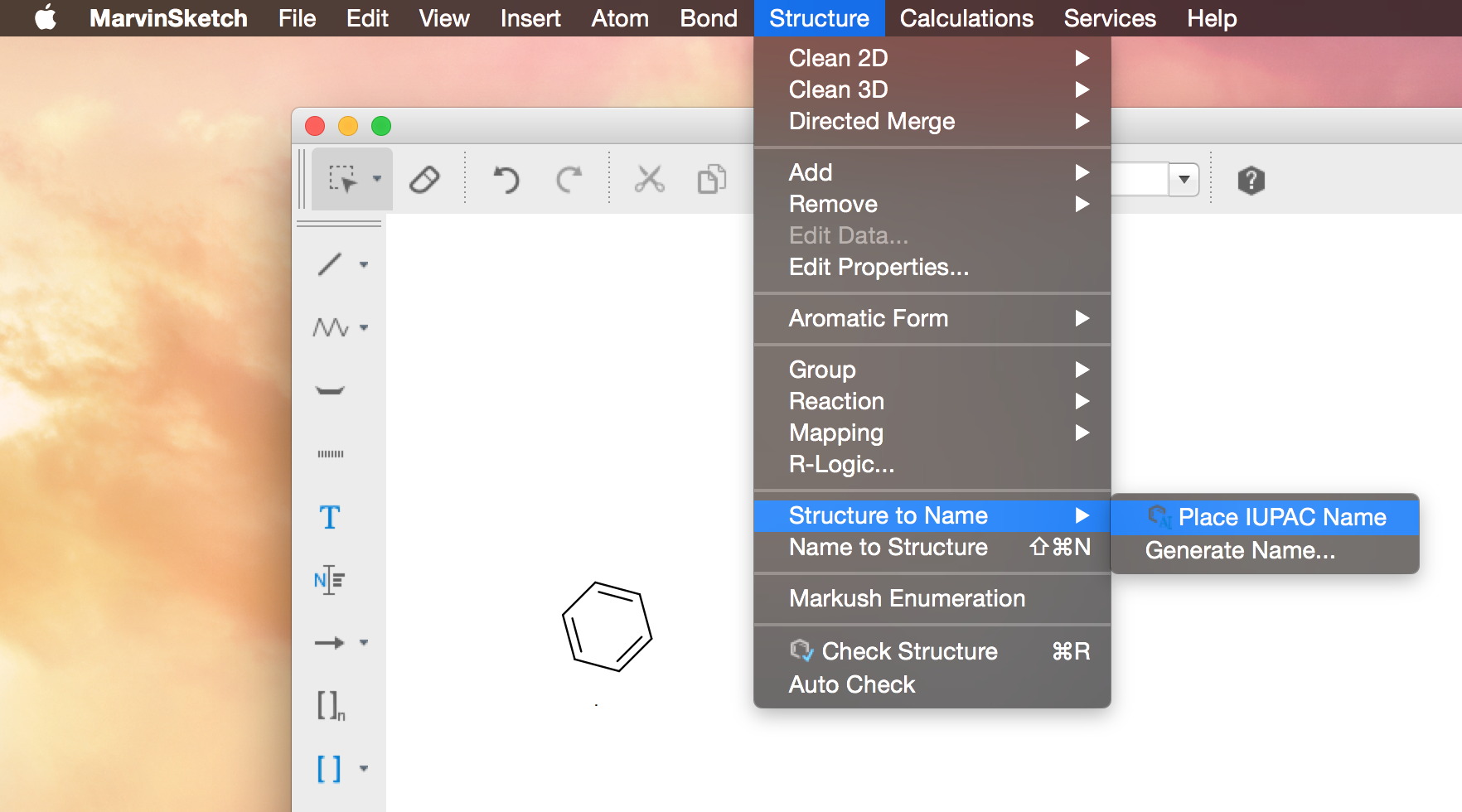
Task: Expand the Remove submenu
Action: pyautogui.click(x=932, y=204)
